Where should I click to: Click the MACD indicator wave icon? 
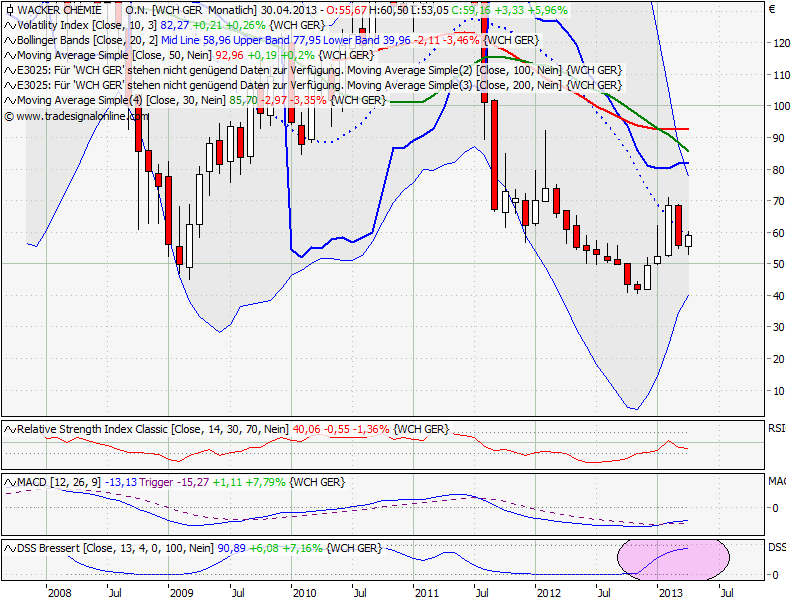pos(8,481)
